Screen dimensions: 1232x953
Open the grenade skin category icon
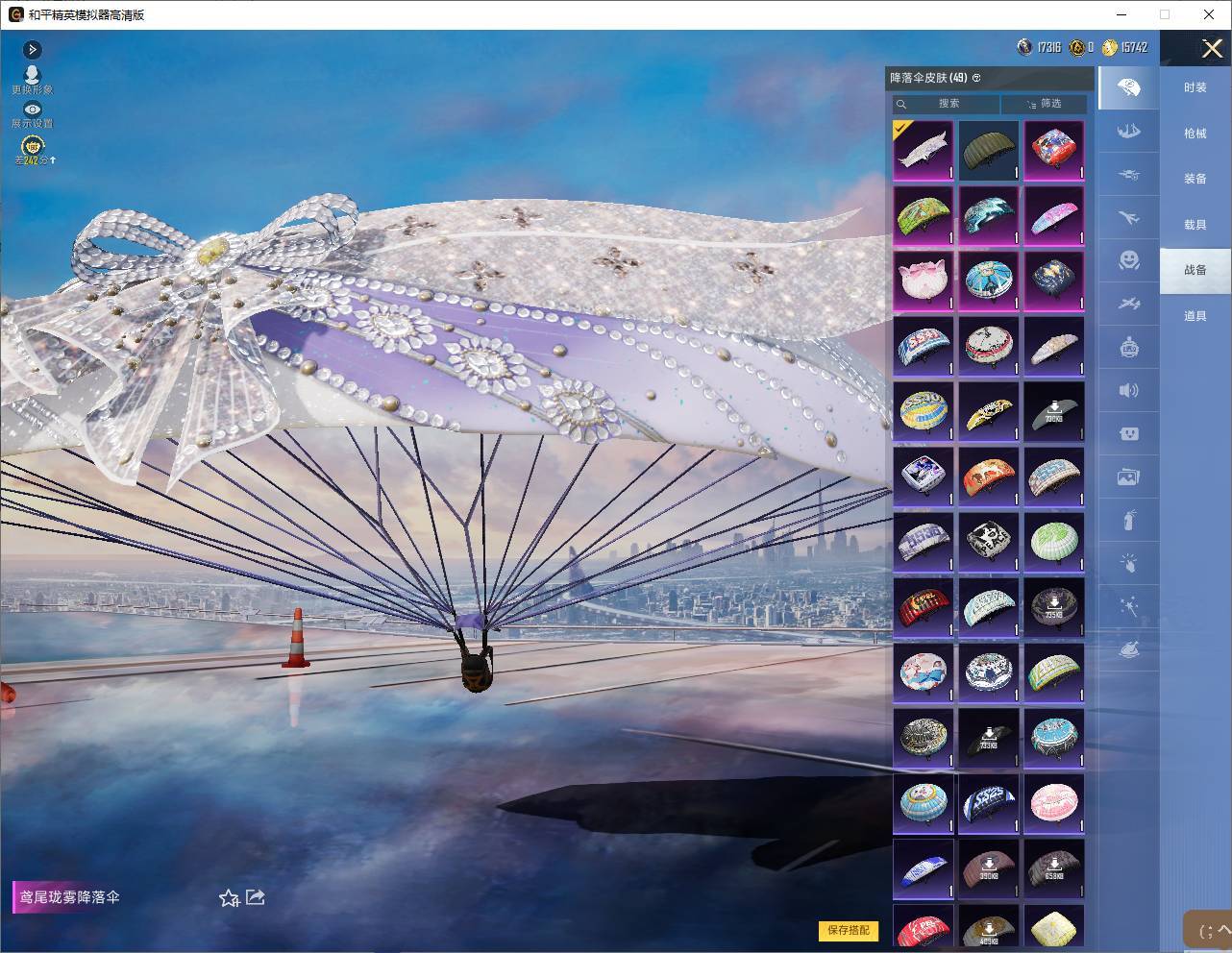(1129, 520)
